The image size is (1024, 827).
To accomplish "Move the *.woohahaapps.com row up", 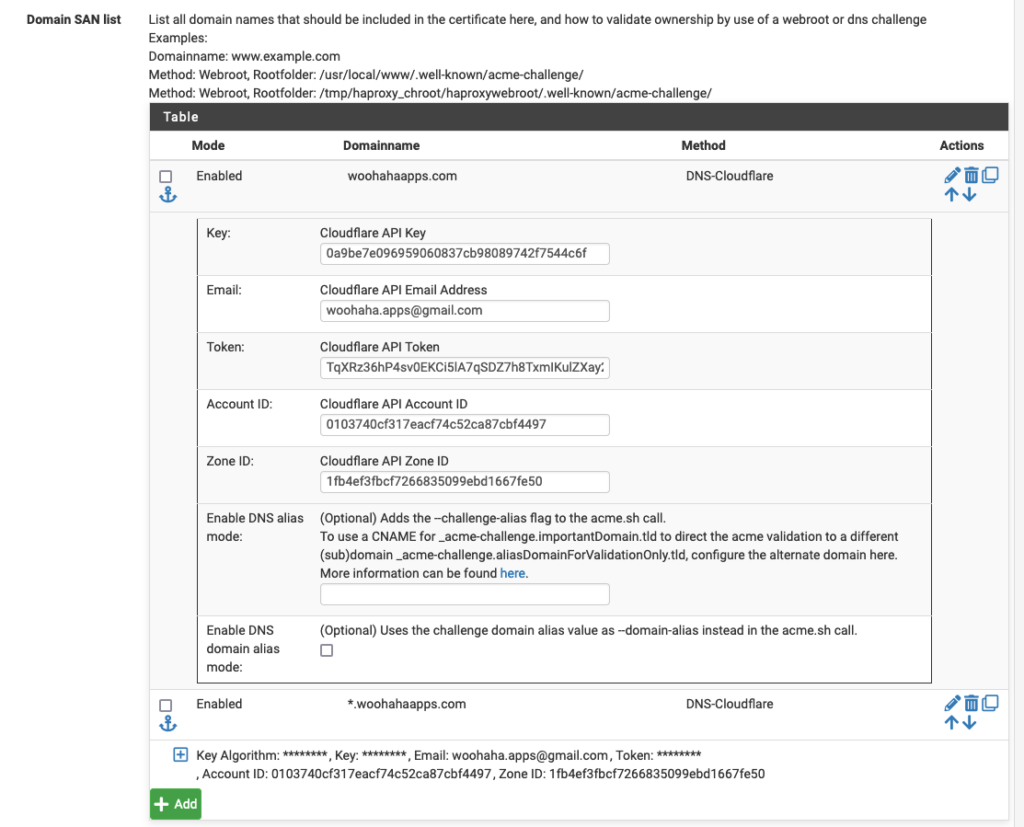I will click(x=952, y=722).
